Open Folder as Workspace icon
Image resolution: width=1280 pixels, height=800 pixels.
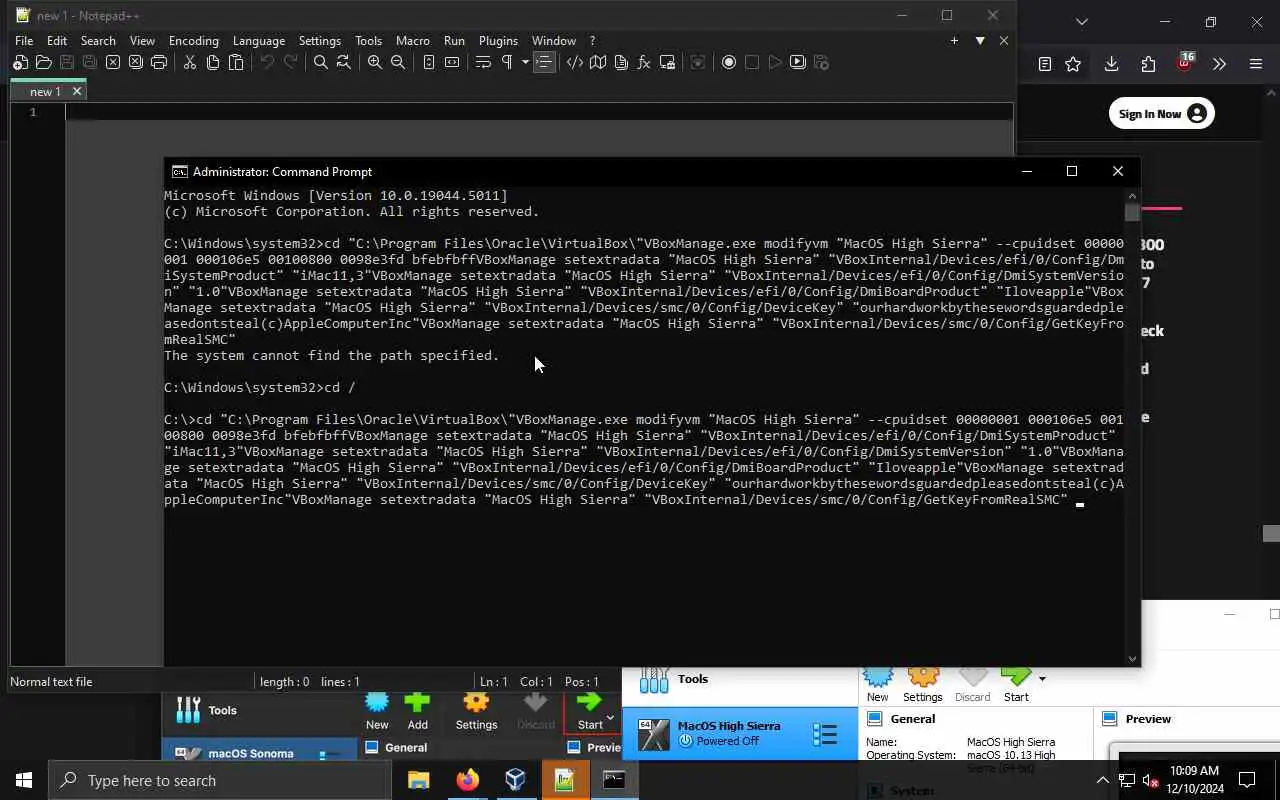667,62
